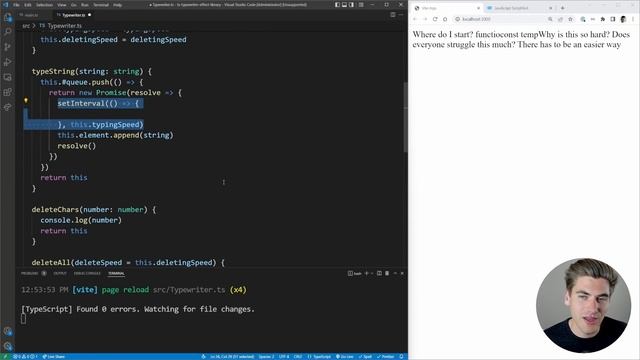Split the editor to the right
640x360 pixels.
tap(392, 15)
